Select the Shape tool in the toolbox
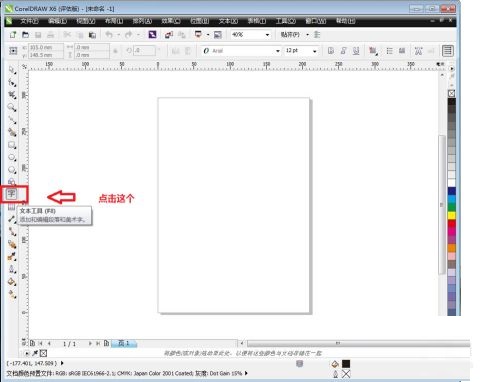This screenshot has height=382, width=500. click(12, 82)
